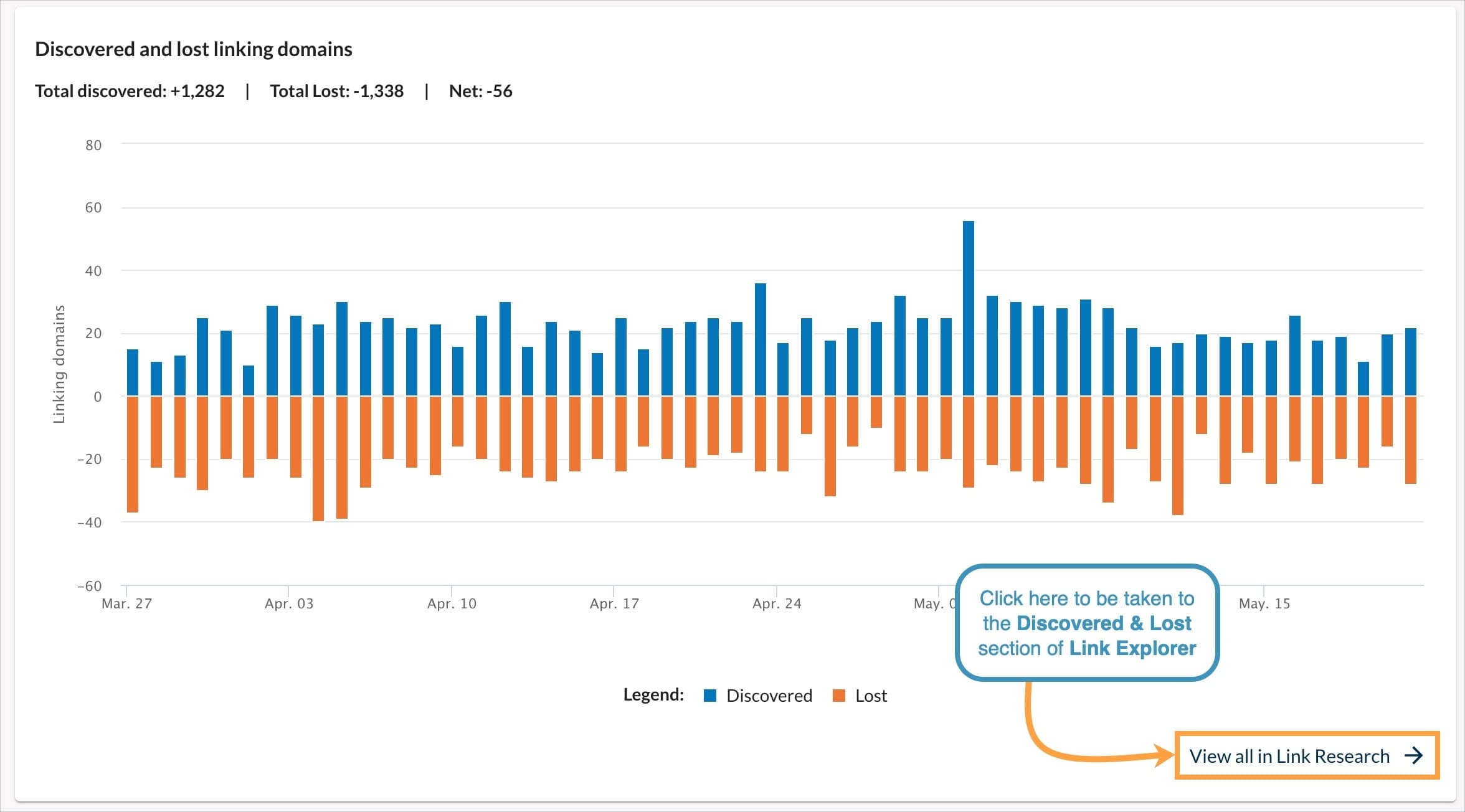Expand the Discovered and lost linking domains panel

pyautogui.click(x=193, y=49)
